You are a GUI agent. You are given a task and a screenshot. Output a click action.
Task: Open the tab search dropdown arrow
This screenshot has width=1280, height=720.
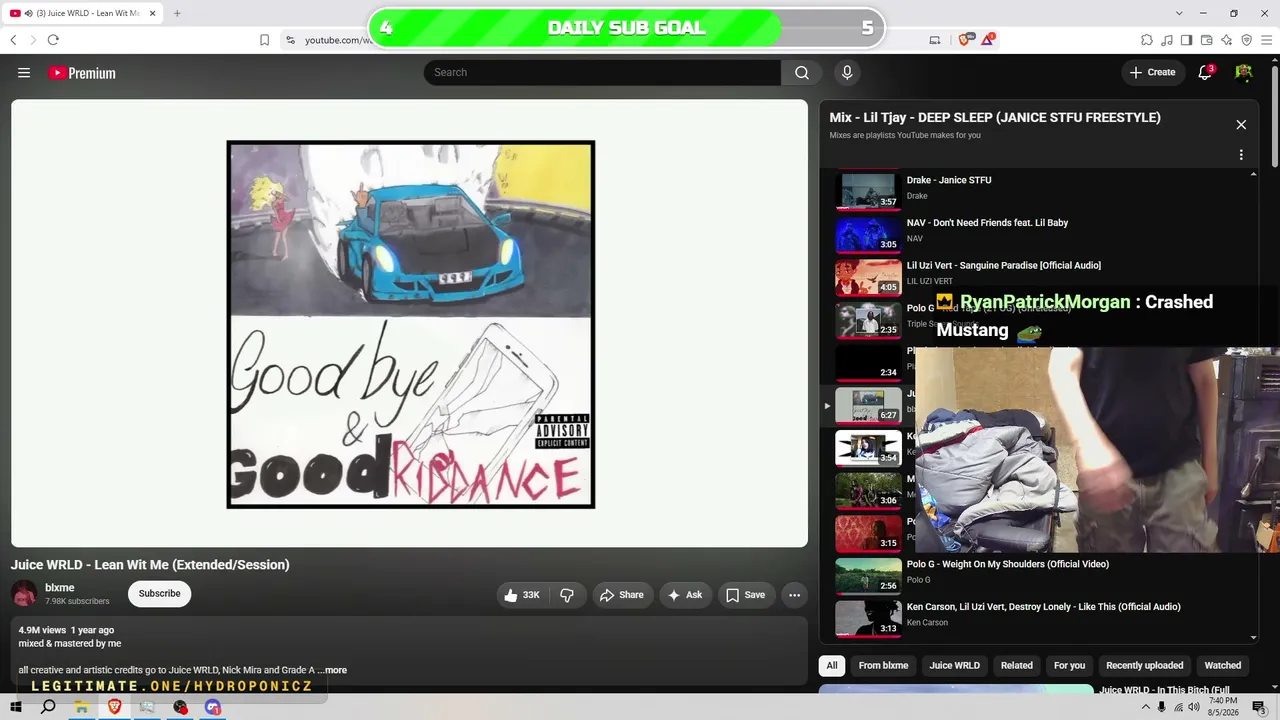click(x=1179, y=13)
